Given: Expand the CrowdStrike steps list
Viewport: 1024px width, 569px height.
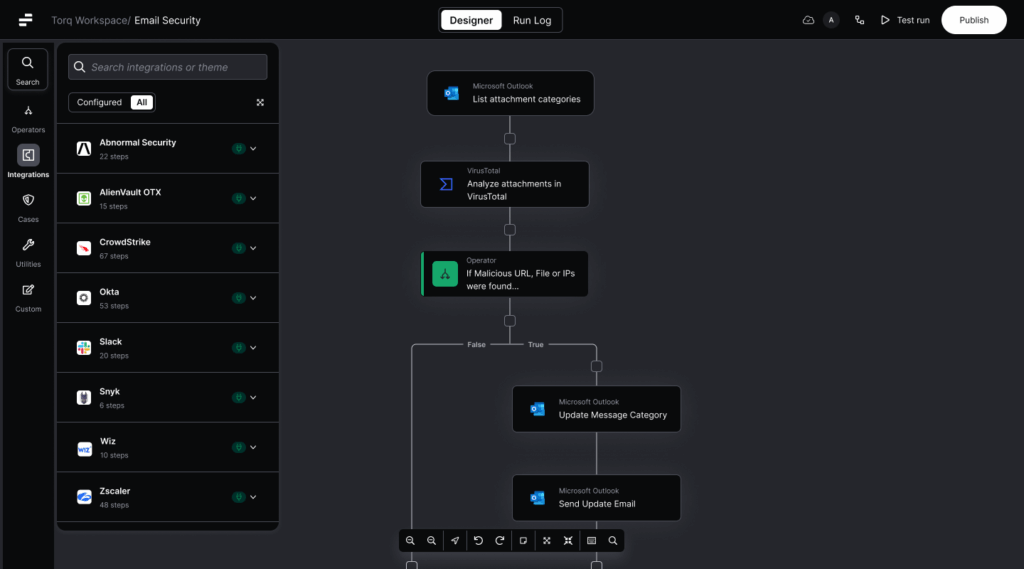Looking at the screenshot, I should pyautogui.click(x=253, y=248).
